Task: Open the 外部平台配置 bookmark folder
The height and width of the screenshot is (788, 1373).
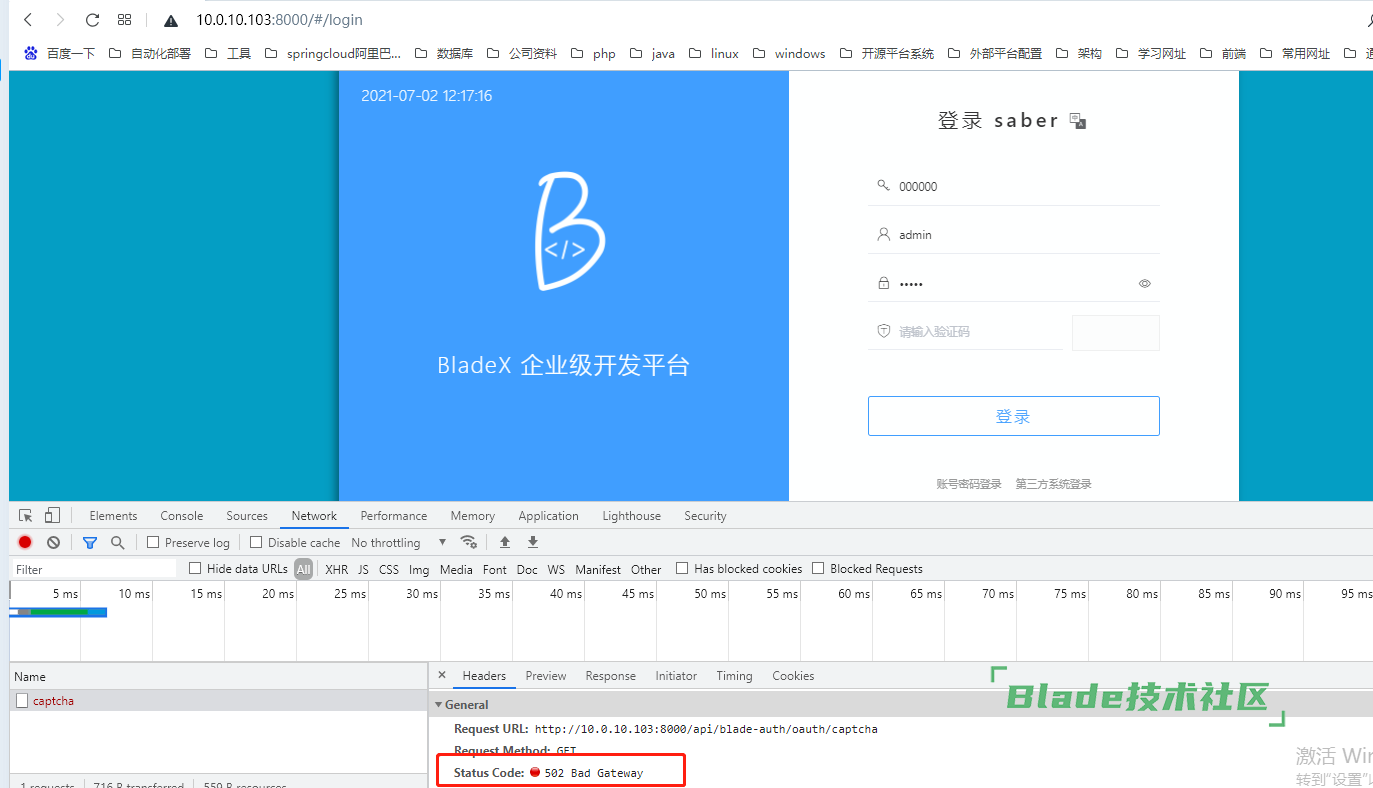Action: tap(995, 54)
